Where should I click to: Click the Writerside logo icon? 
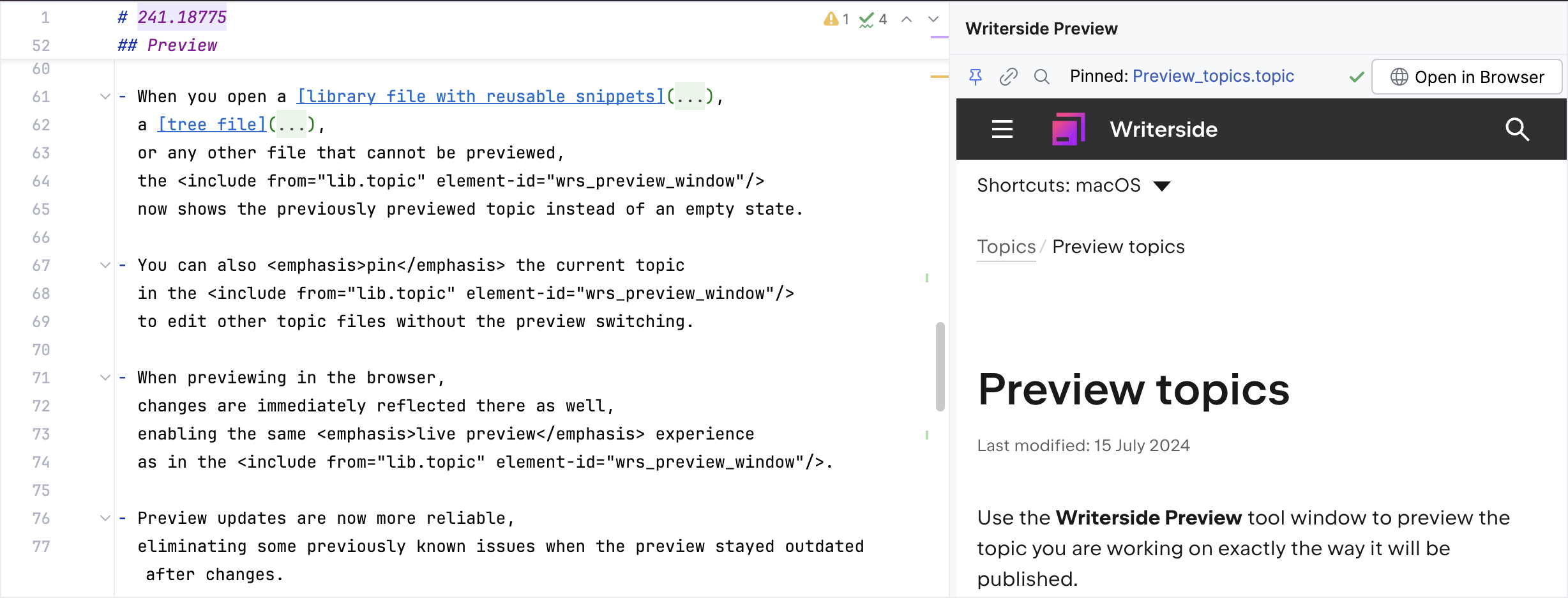pos(1069,129)
